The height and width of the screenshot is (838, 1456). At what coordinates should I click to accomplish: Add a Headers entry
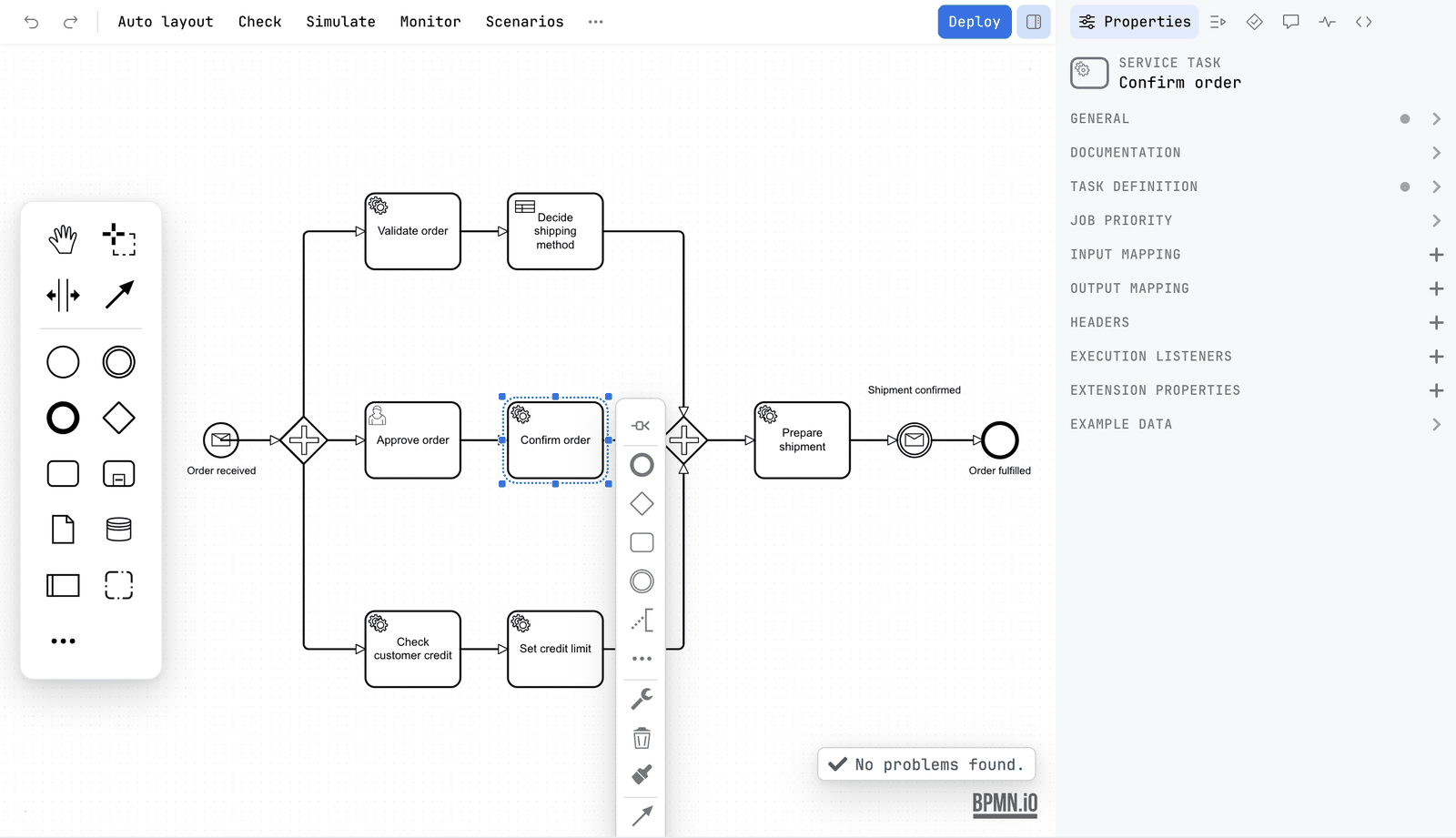click(x=1436, y=323)
